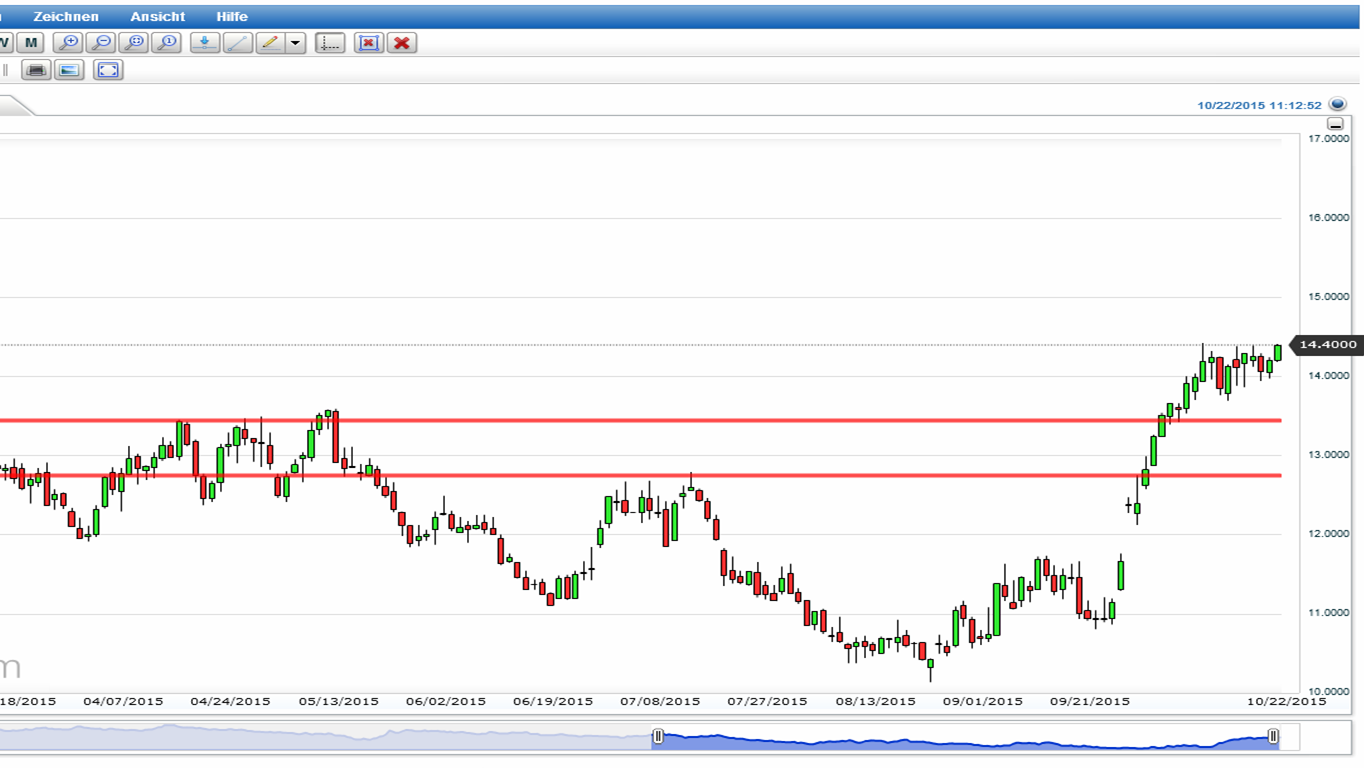
Task: Collapse the chart panel with minus button
Action: 1335,124
